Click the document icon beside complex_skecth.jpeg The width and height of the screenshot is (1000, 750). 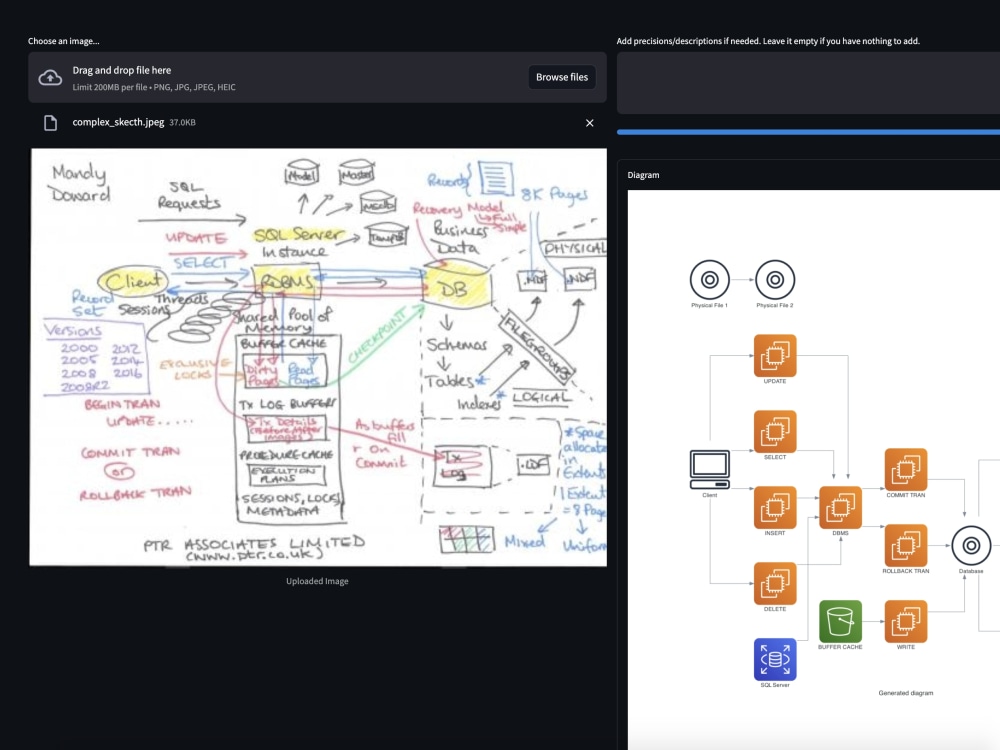(x=49, y=123)
